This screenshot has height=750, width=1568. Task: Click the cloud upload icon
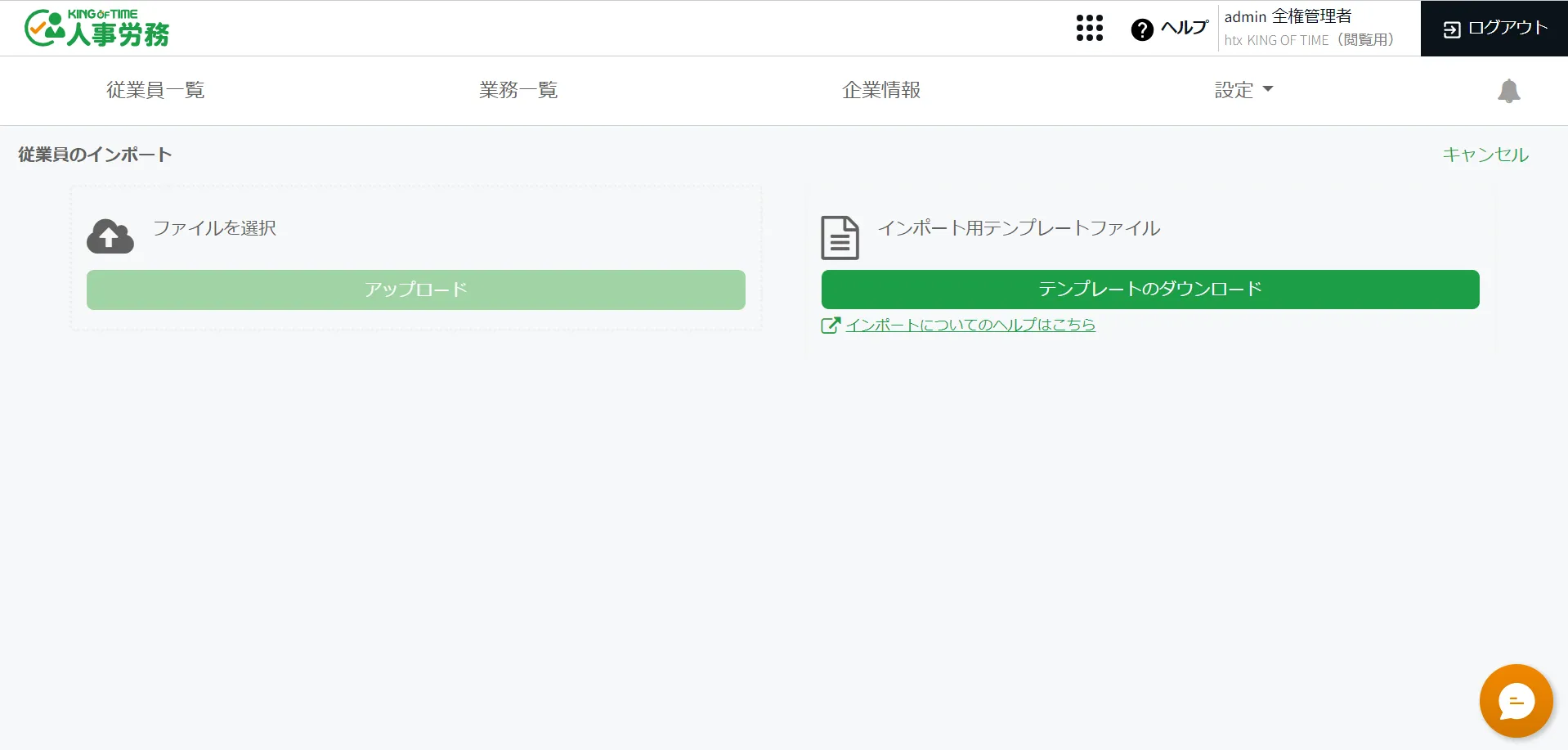click(x=110, y=236)
